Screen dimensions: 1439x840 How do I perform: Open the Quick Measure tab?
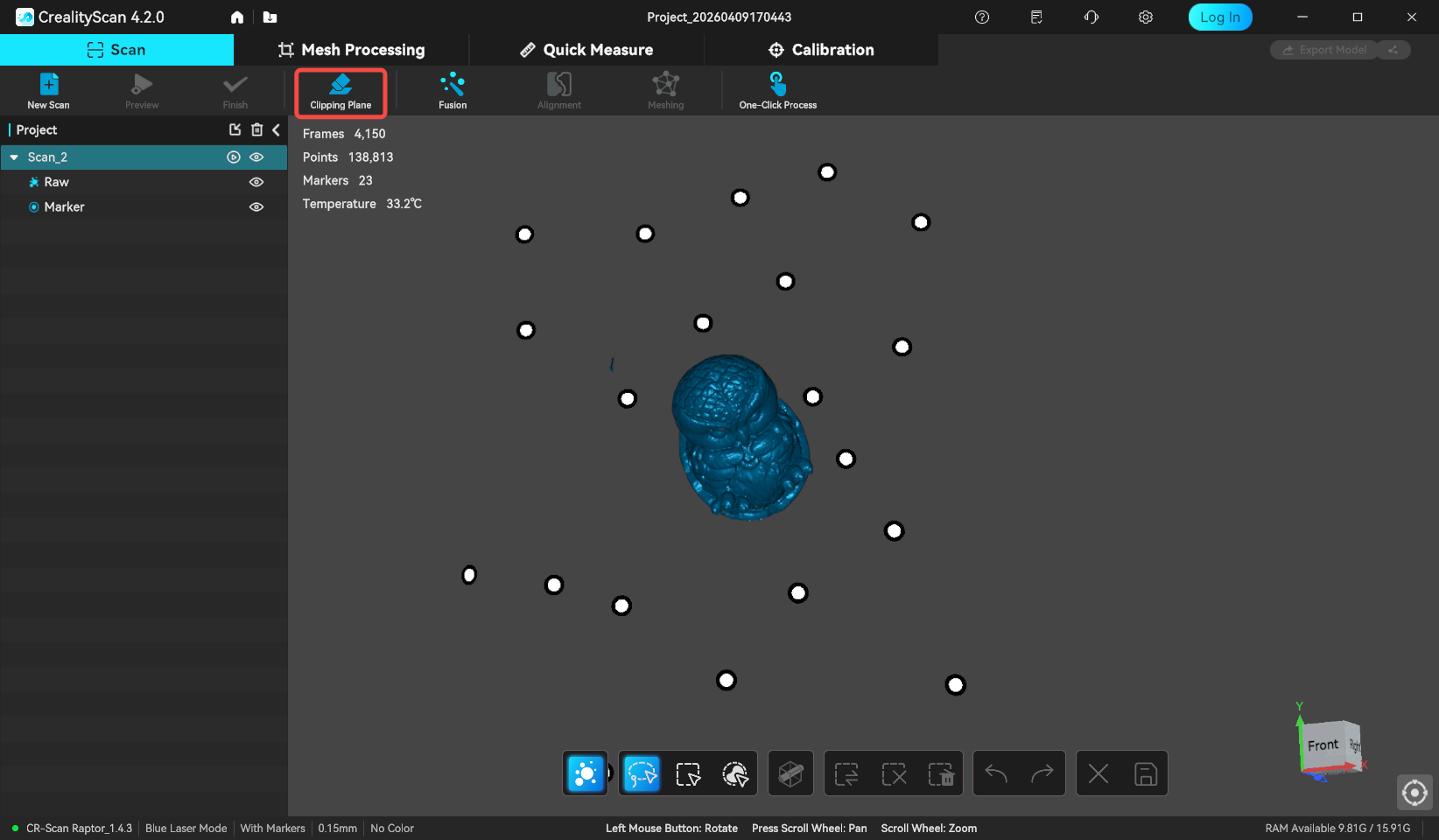click(x=586, y=50)
